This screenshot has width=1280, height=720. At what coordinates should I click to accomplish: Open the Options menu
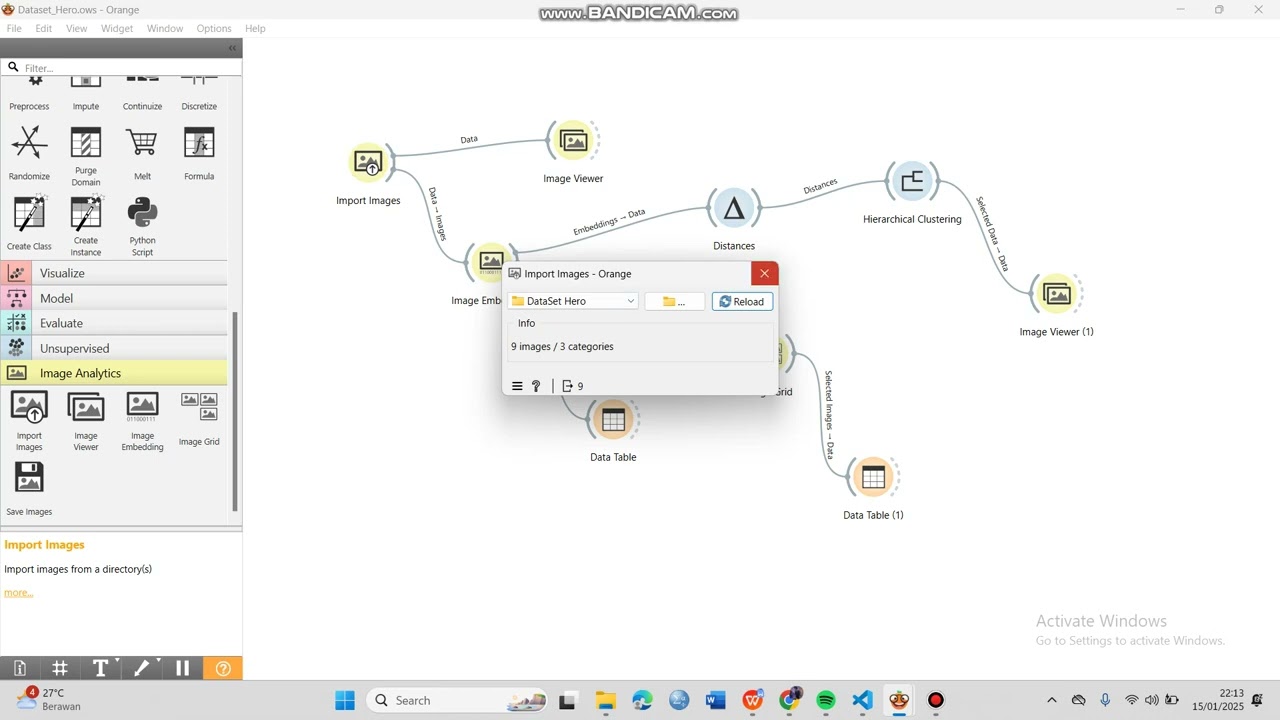click(x=214, y=28)
